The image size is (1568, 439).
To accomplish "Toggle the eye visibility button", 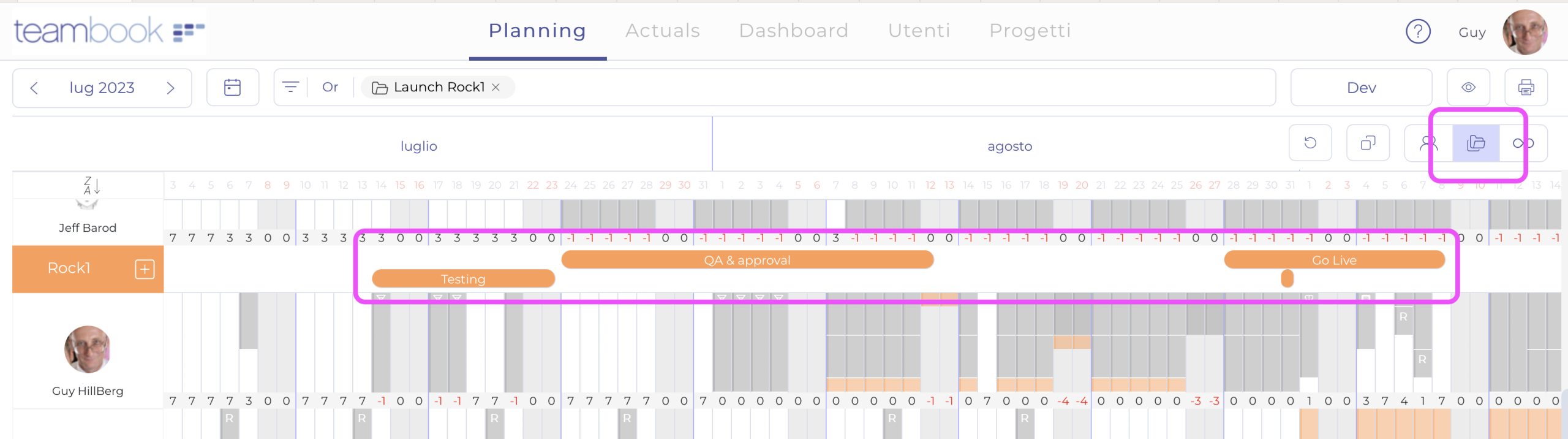I will click(x=1468, y=88).
